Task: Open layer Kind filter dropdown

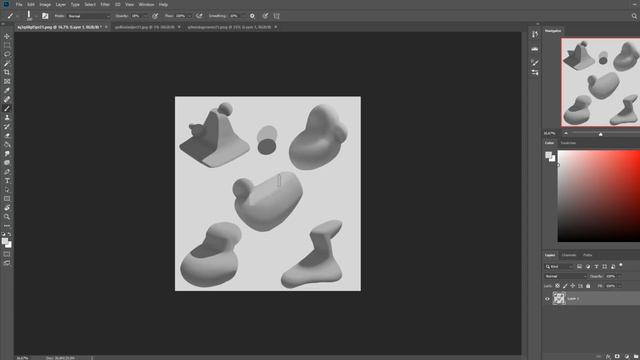Action: (559, 267)
